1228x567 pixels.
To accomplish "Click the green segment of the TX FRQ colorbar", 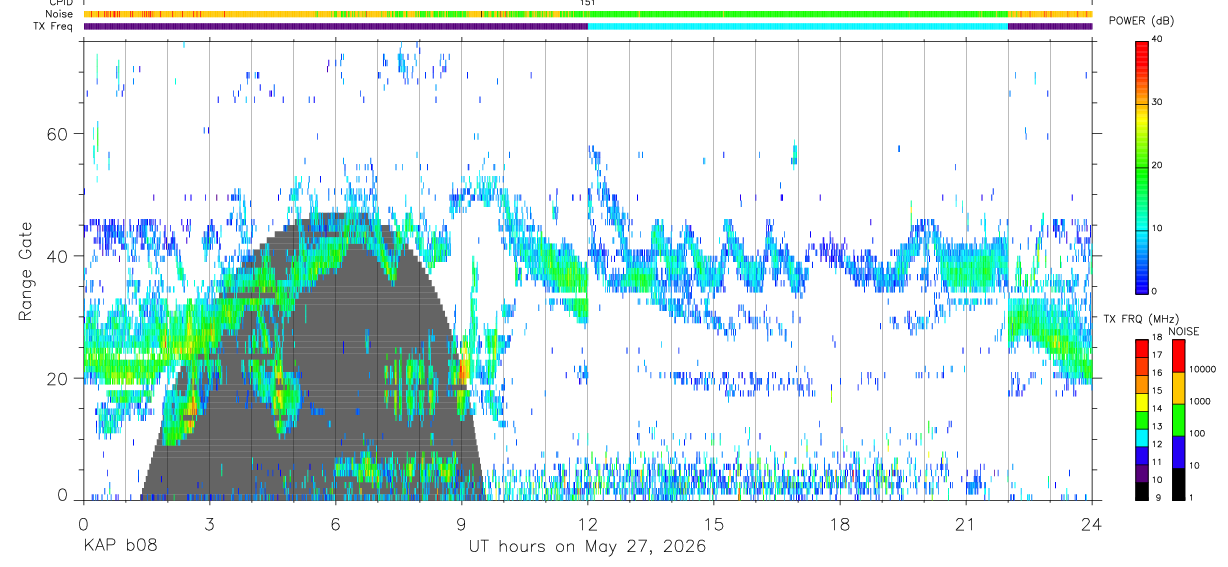I will 1142,419.
